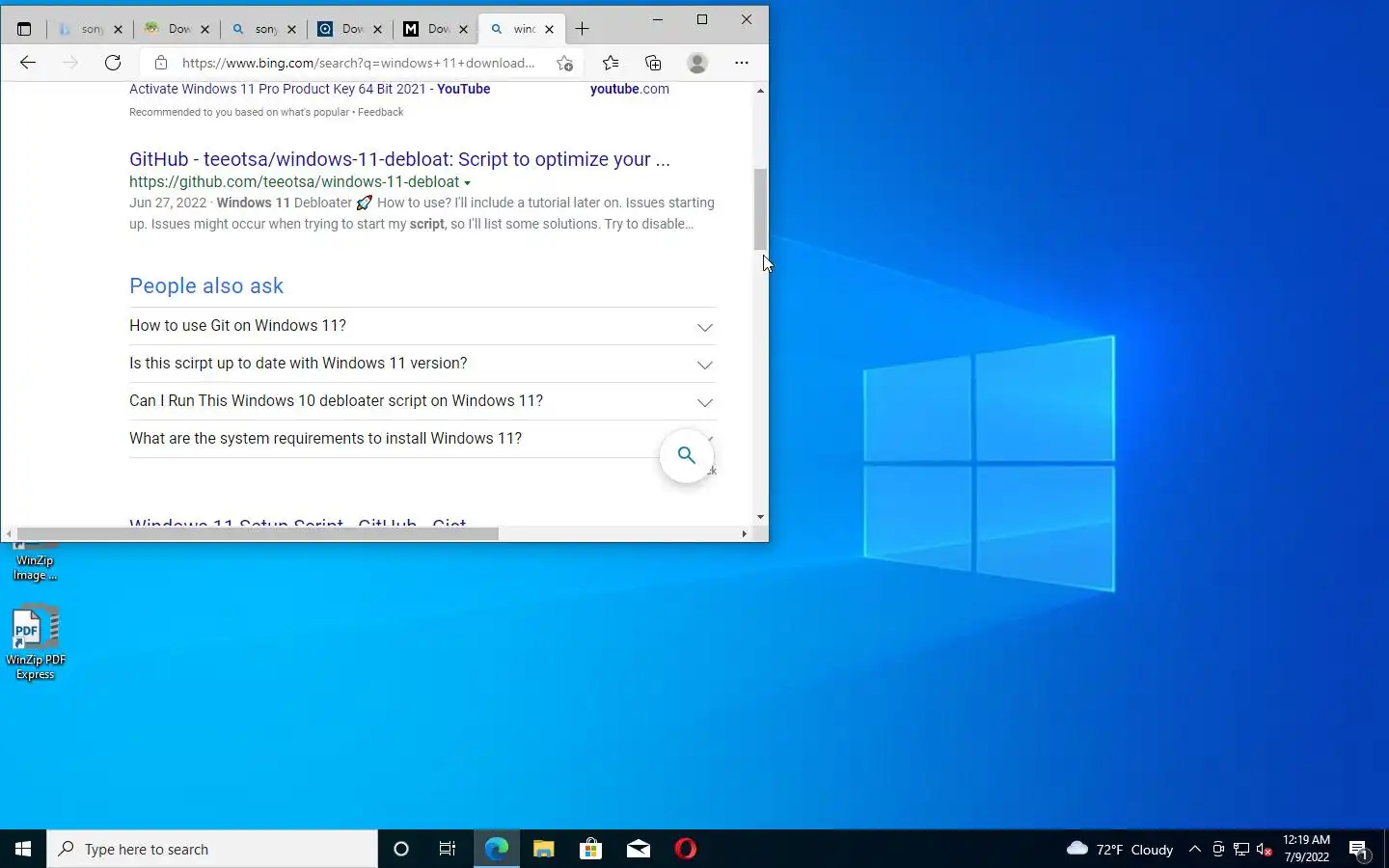Image resolution: width=1389 pixels, height=868 pixels.
Task: Open Mail app from taskbar
Action: [638, 849]
